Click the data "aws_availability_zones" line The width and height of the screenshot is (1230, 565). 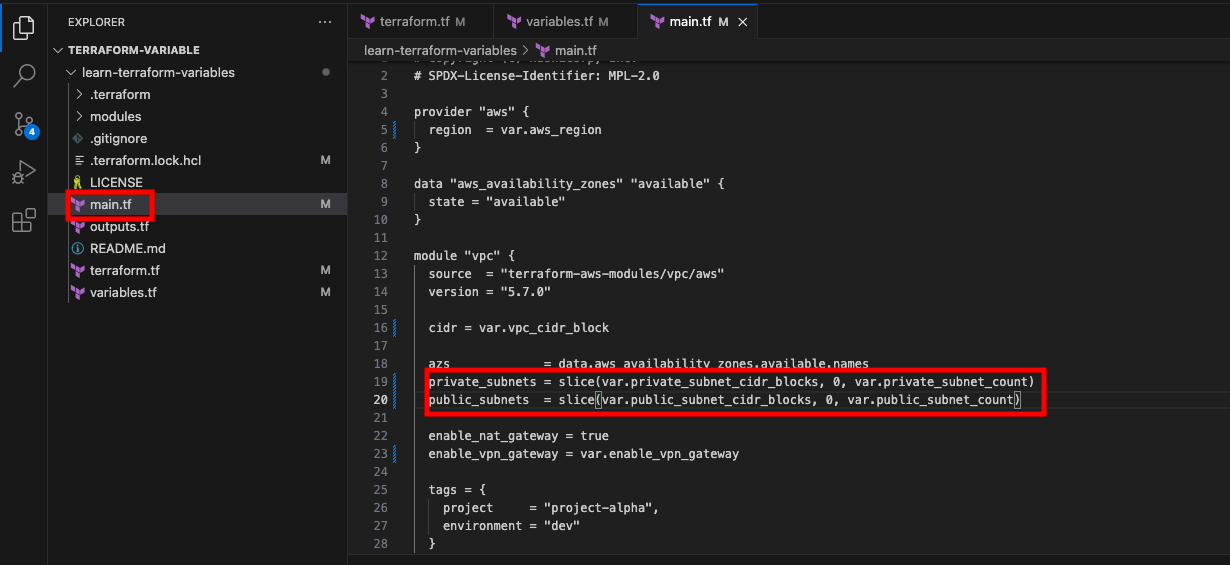tap(569, 184)
